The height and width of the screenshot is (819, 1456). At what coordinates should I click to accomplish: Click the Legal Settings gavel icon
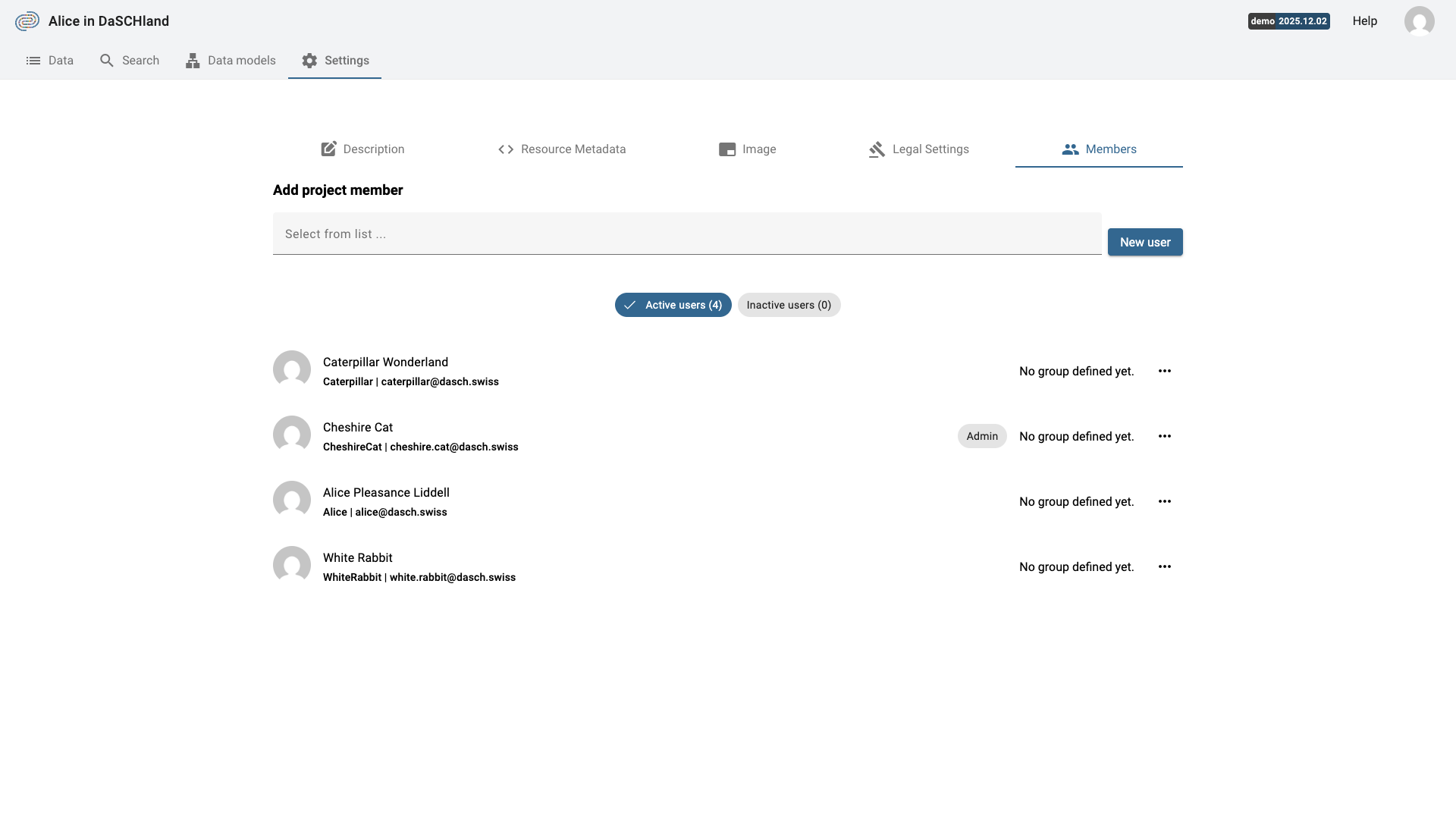(x=876, y=149)
